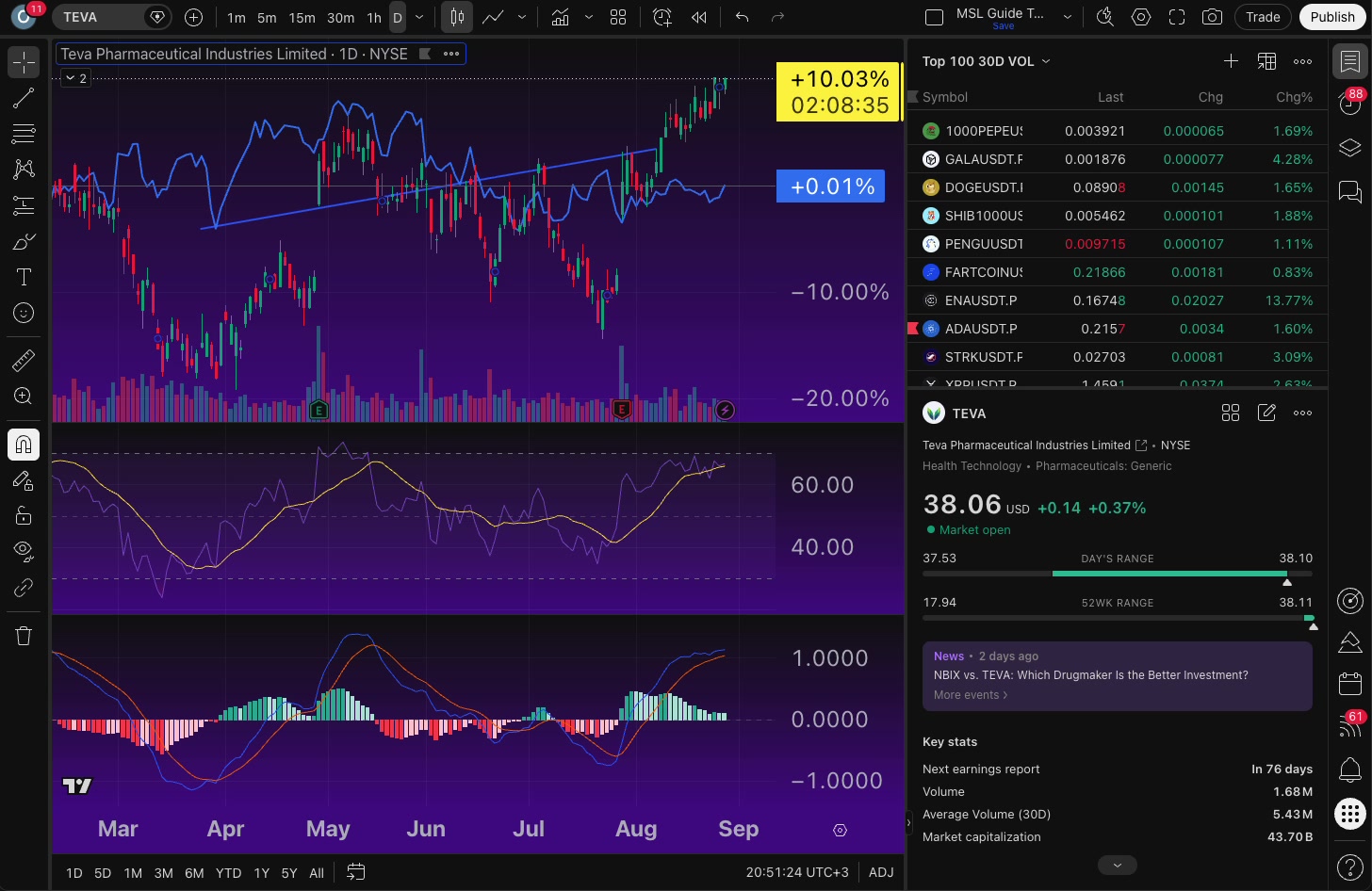Open the emoji and icons tool
Viewport: 1372px width, 891px height.
(24, 313)
